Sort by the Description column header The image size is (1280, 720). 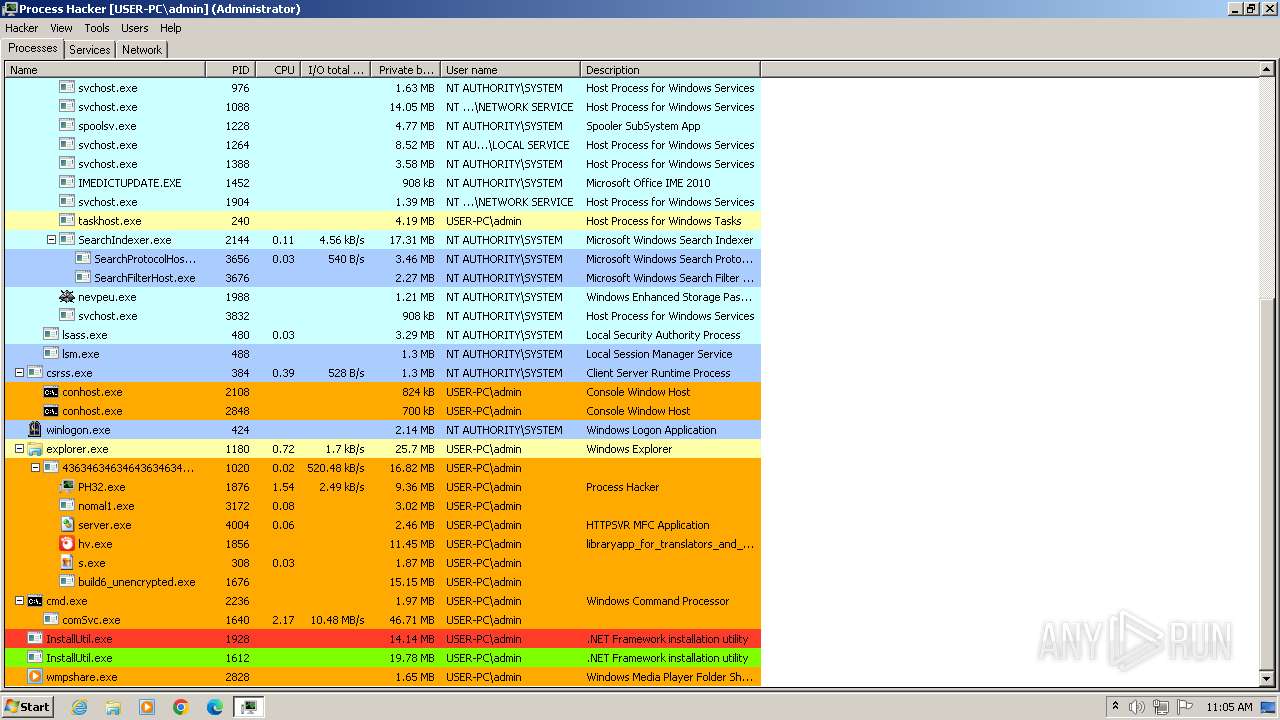pyautogui.click(x=670, y=70)
